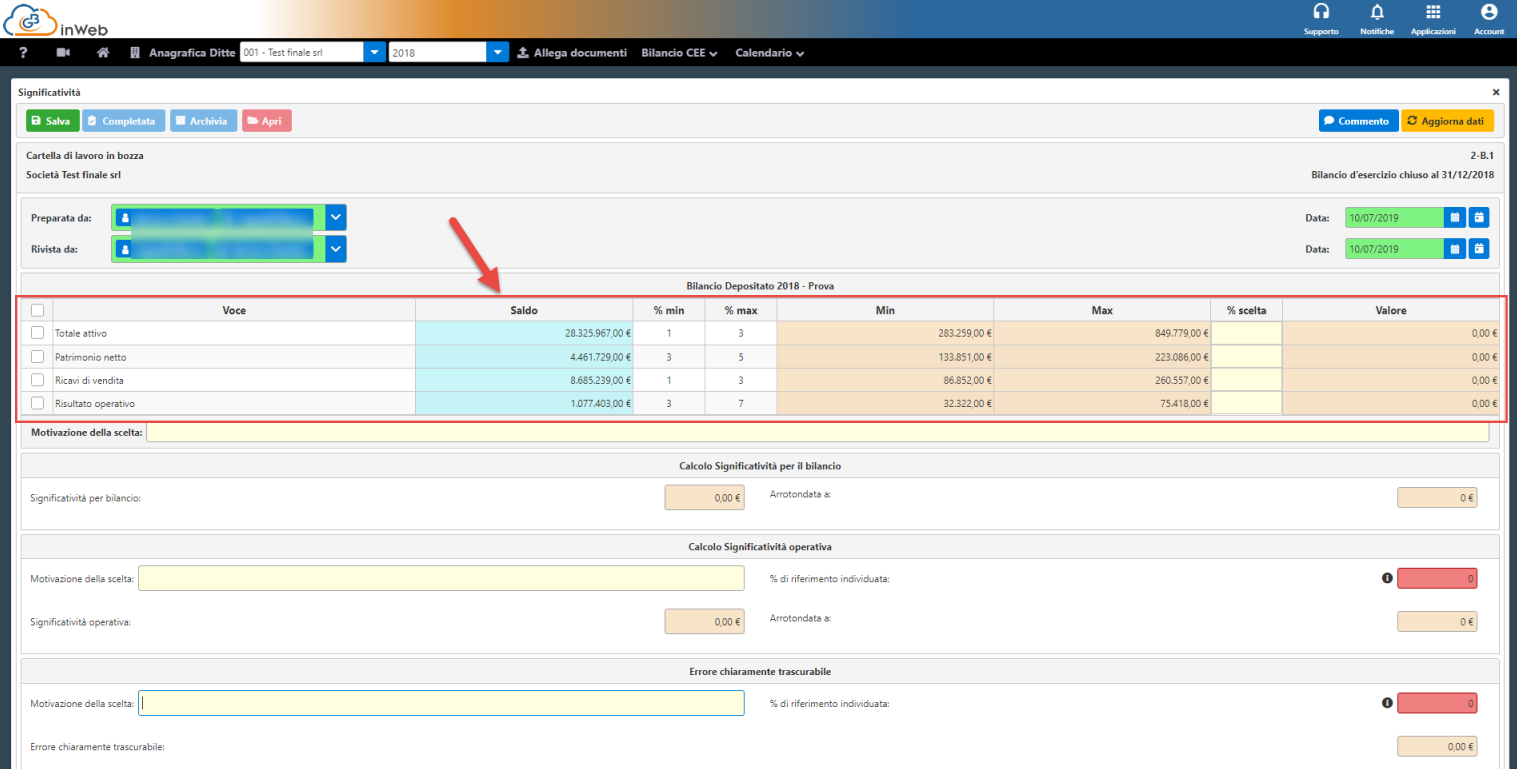
Task: Open the Supporto headset icon
Action: pyautogui.click(x=1321, y=12)
